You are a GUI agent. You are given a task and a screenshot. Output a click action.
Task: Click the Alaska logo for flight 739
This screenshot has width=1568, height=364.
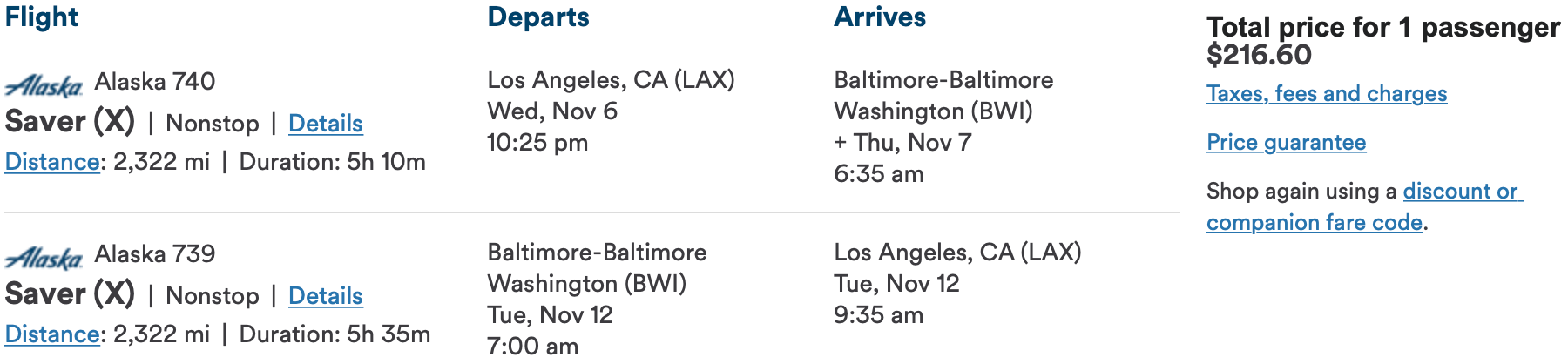pyautogui.click(x=44, y=258)
